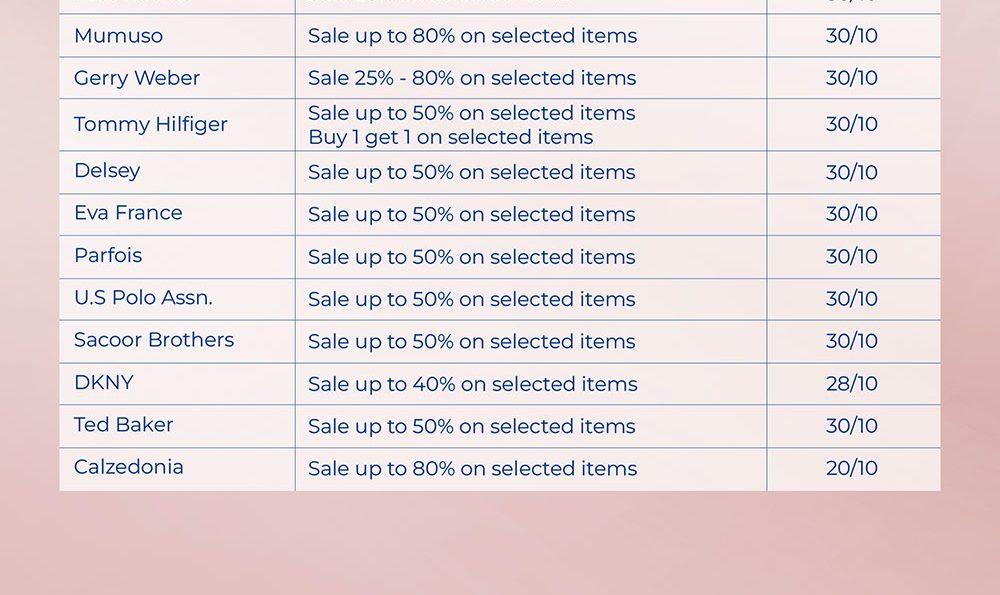Click the DKNY brand name
1000x595 pixels.
104,383
